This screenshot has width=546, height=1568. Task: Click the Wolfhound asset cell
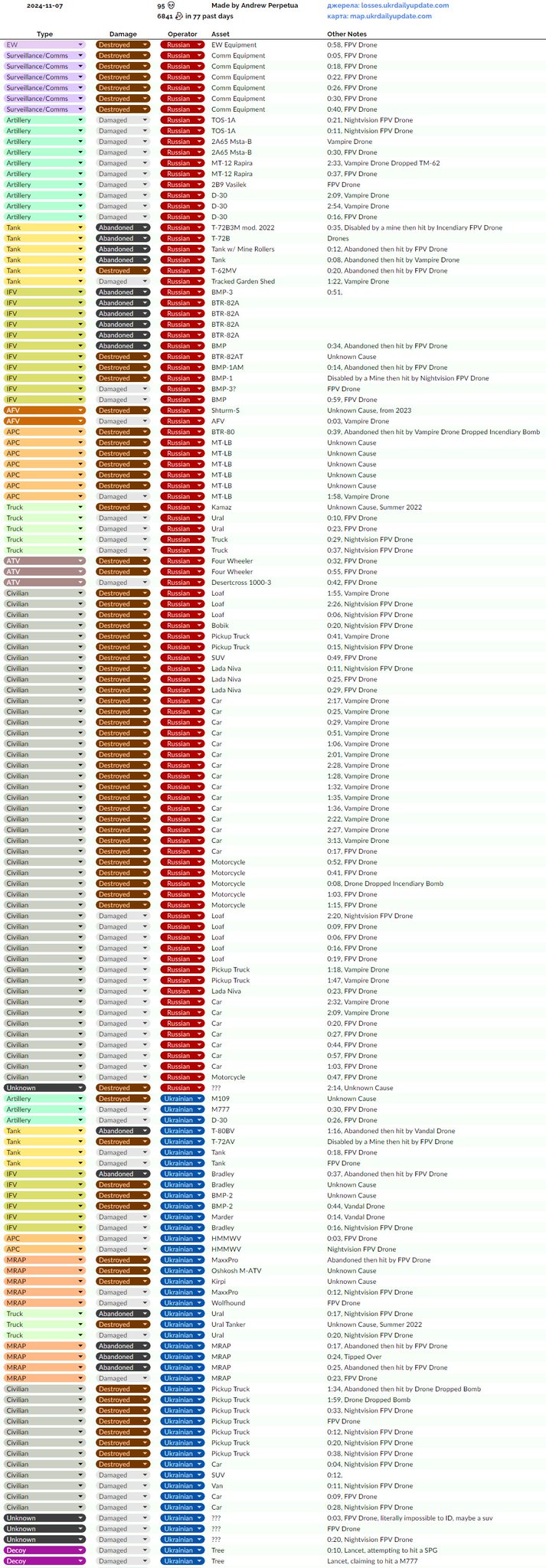coord(227,1303)
